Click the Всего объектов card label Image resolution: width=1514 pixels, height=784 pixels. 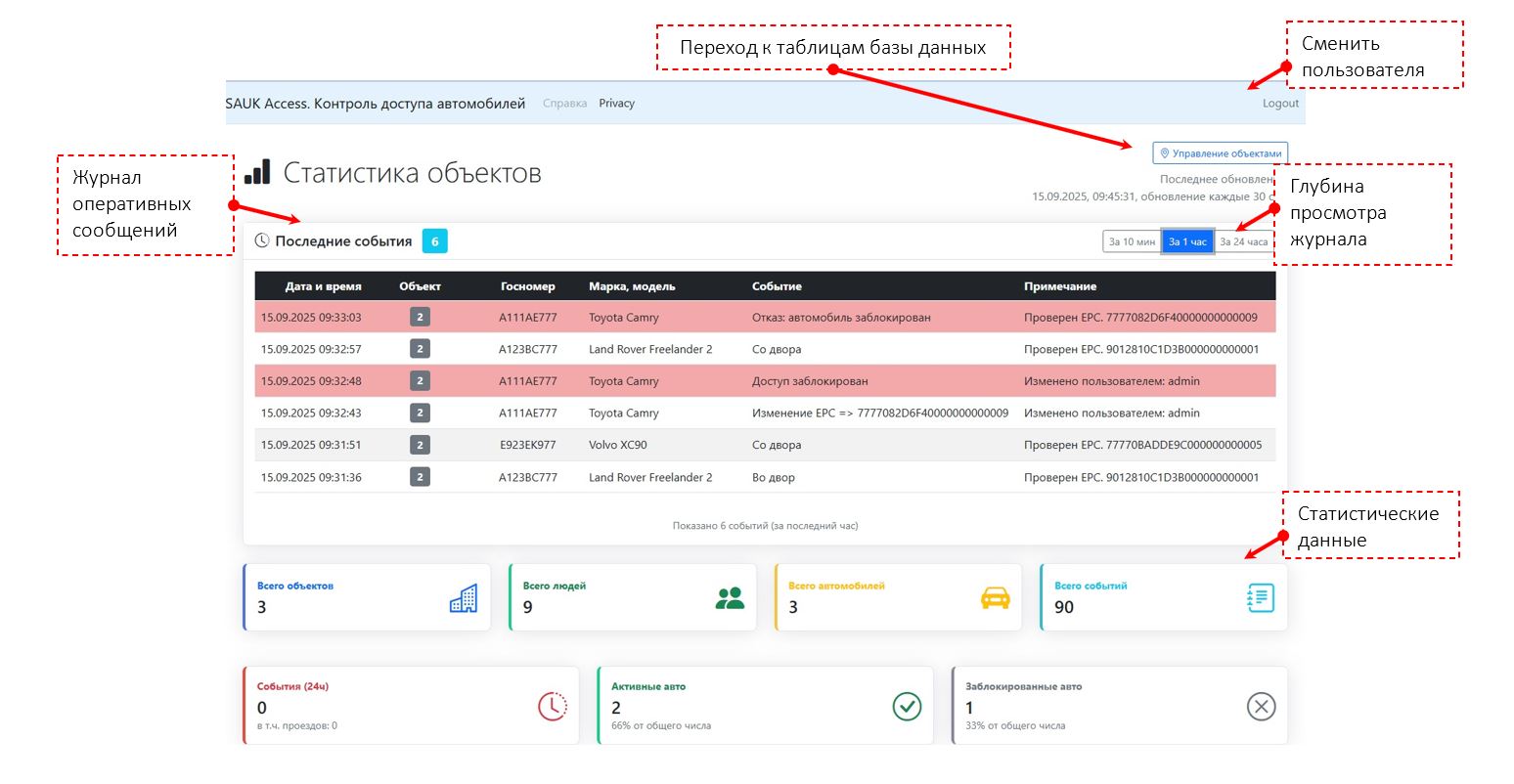coord(295,586)
